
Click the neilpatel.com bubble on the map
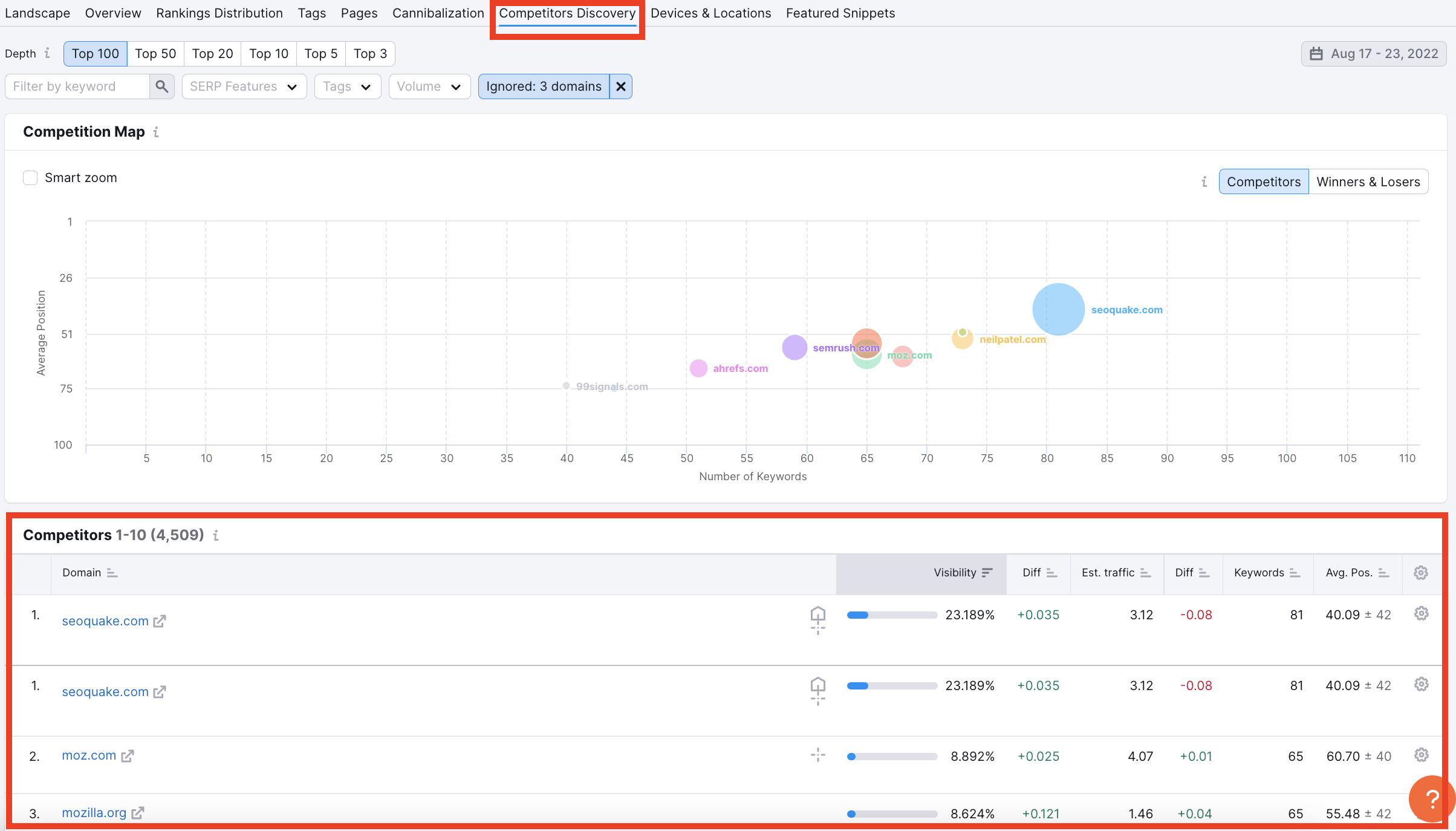962,339
